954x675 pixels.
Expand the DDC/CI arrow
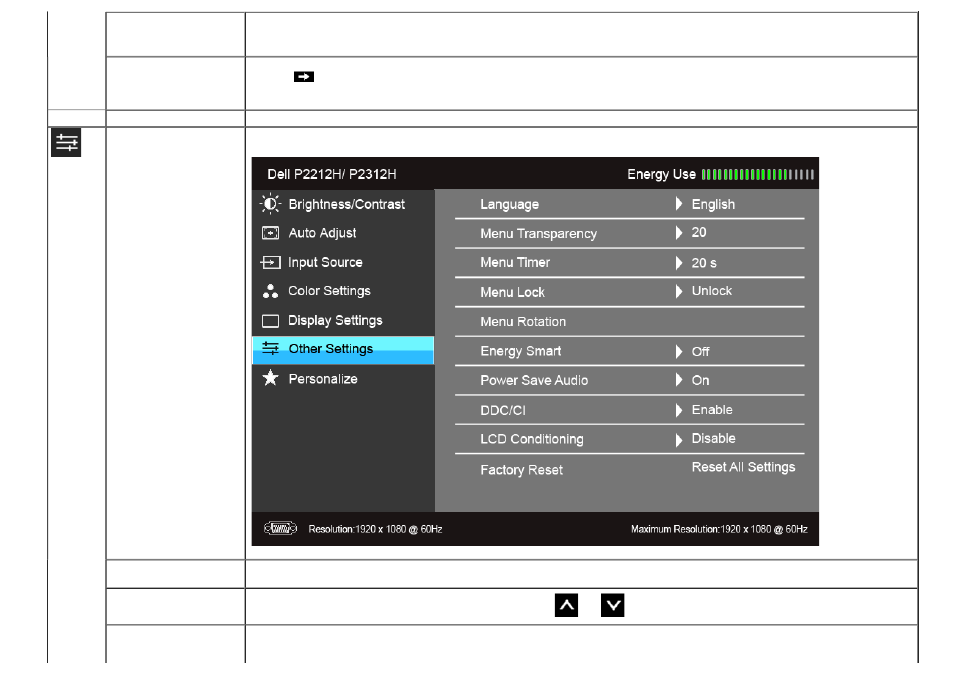678,410
